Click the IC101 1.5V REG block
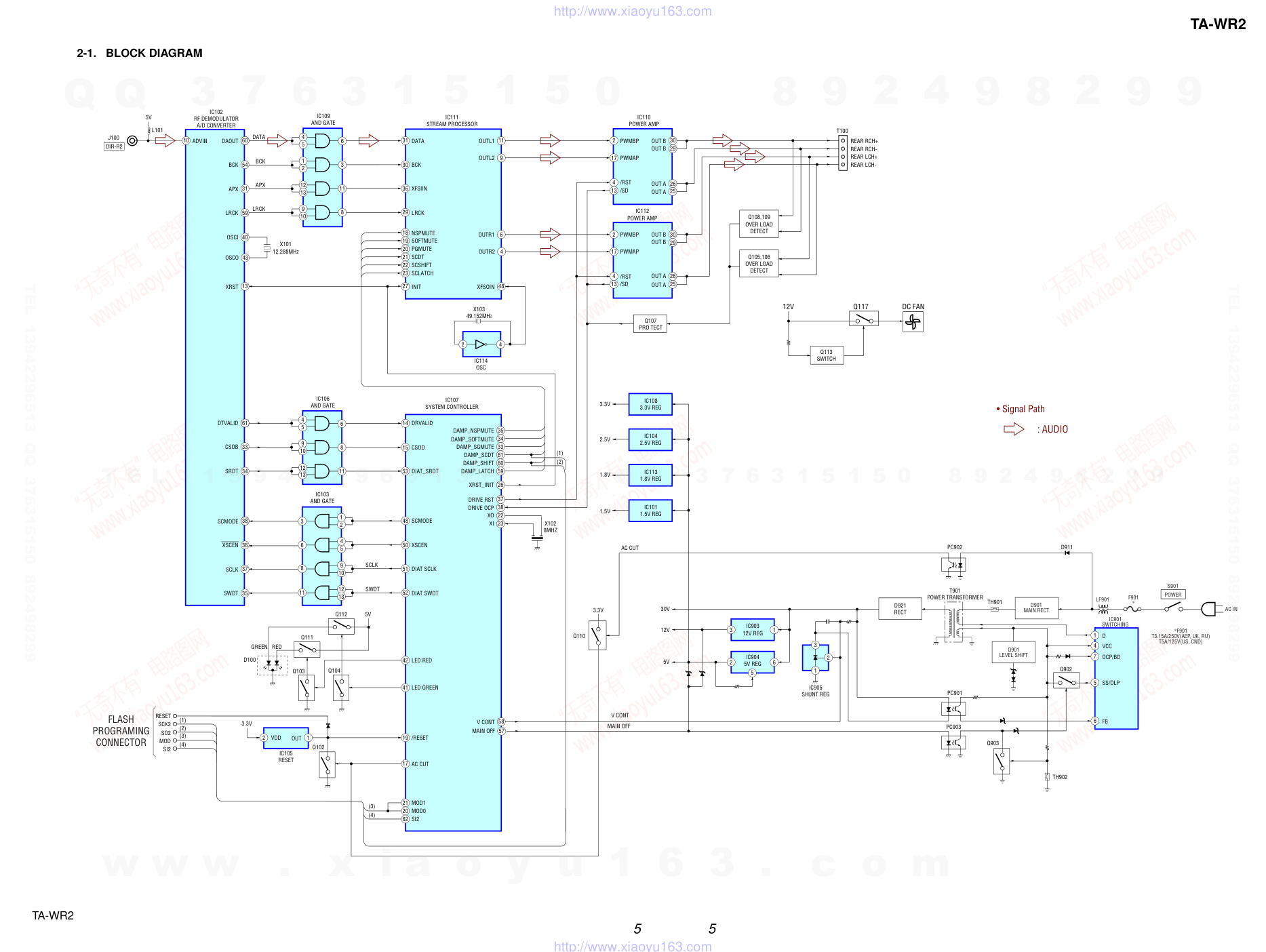This screenshot has height=952, width=1266. pyautogui.click(x=650, y=511)
